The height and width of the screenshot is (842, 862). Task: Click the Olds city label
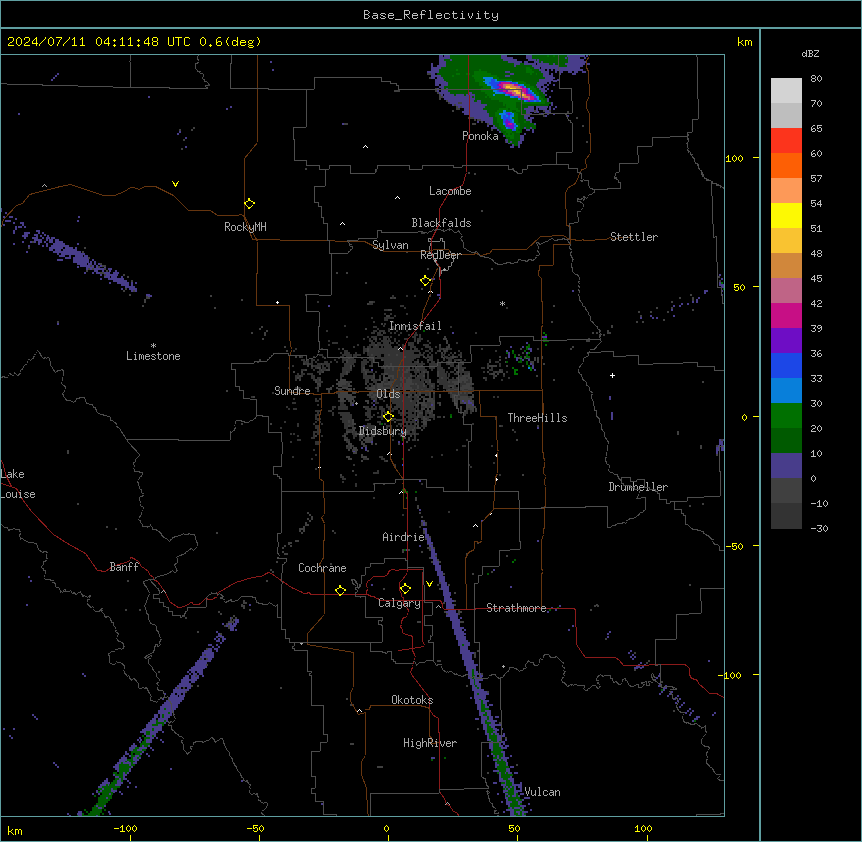click(x=388, y=394)
